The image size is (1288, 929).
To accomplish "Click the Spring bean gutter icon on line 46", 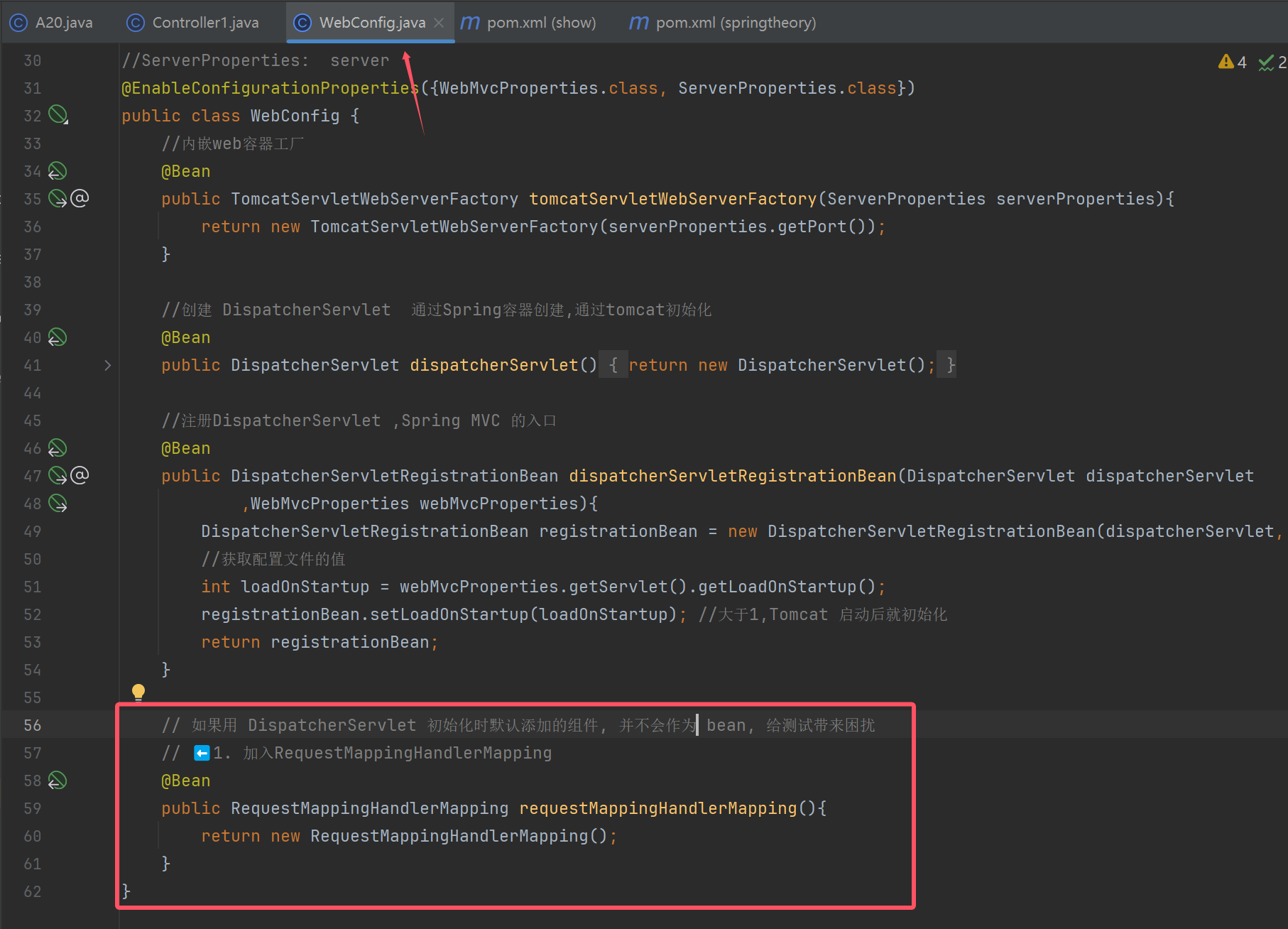I will coord(58,448).
